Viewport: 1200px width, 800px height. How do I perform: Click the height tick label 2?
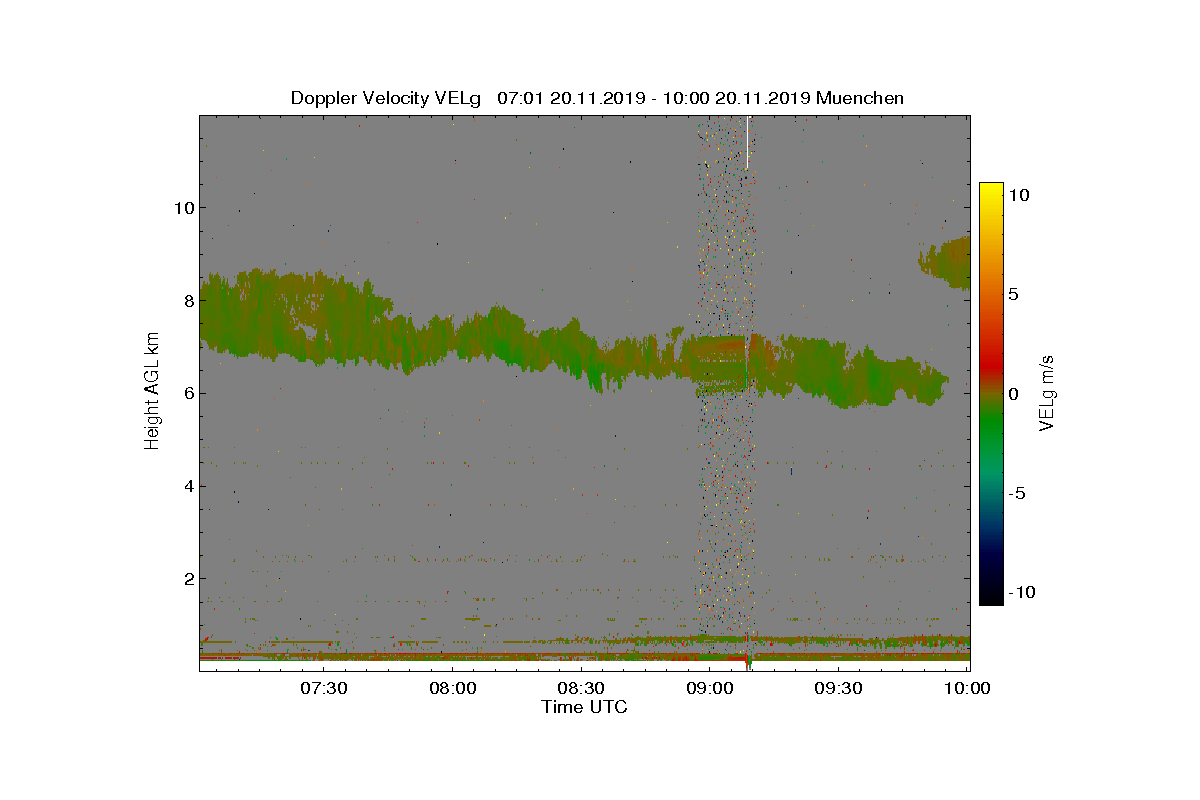(x=188, y=579)
